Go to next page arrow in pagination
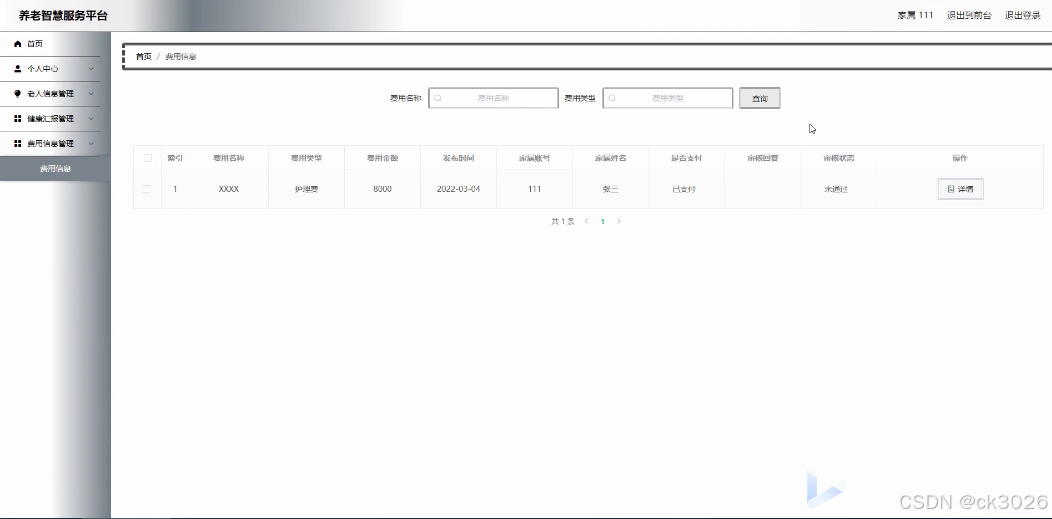This screenshot has height=519, width=1052. 619,221
